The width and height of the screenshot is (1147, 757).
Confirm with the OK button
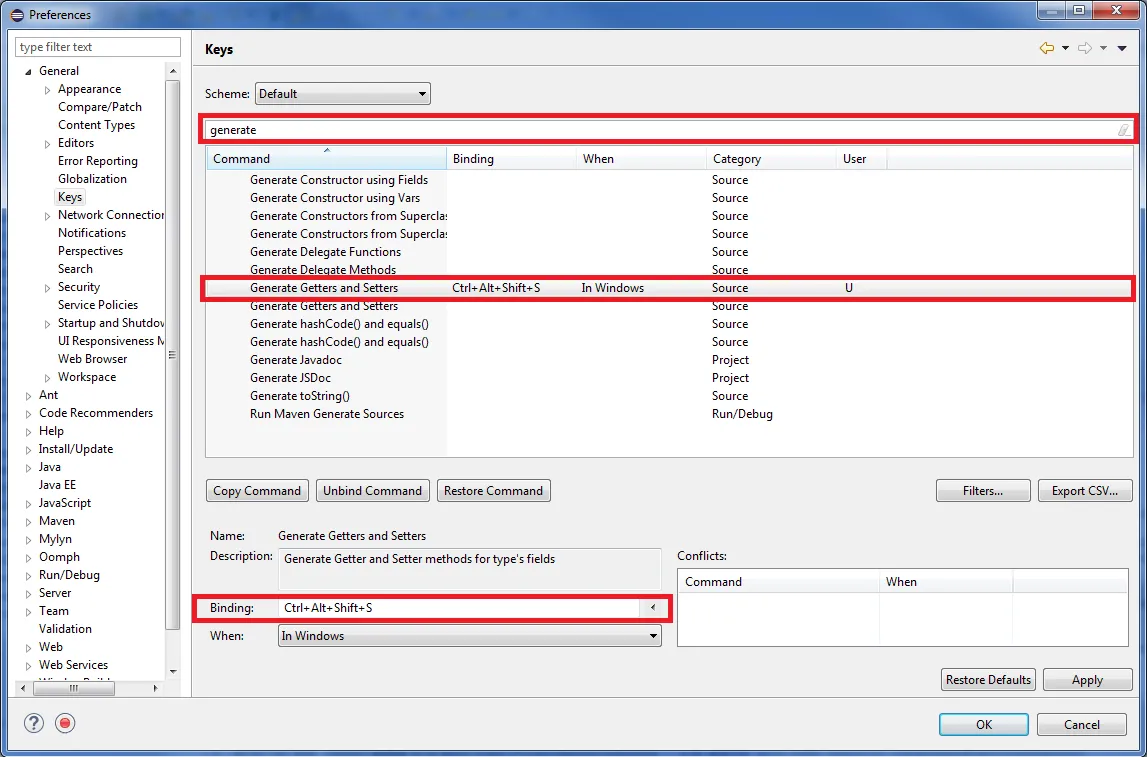pyautogui.click(x=984, y=724)
